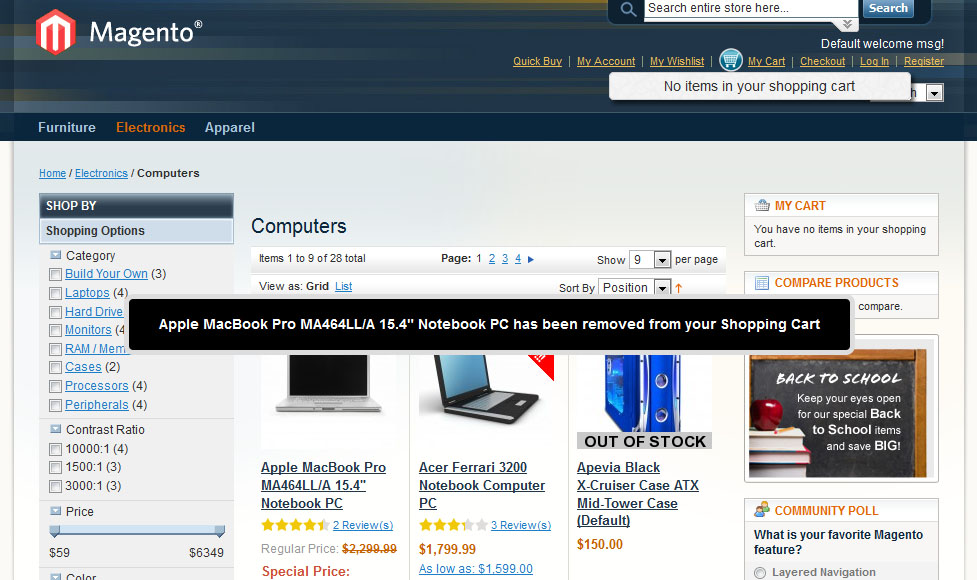Check the Build Your Own category

(x=55, y=274)
